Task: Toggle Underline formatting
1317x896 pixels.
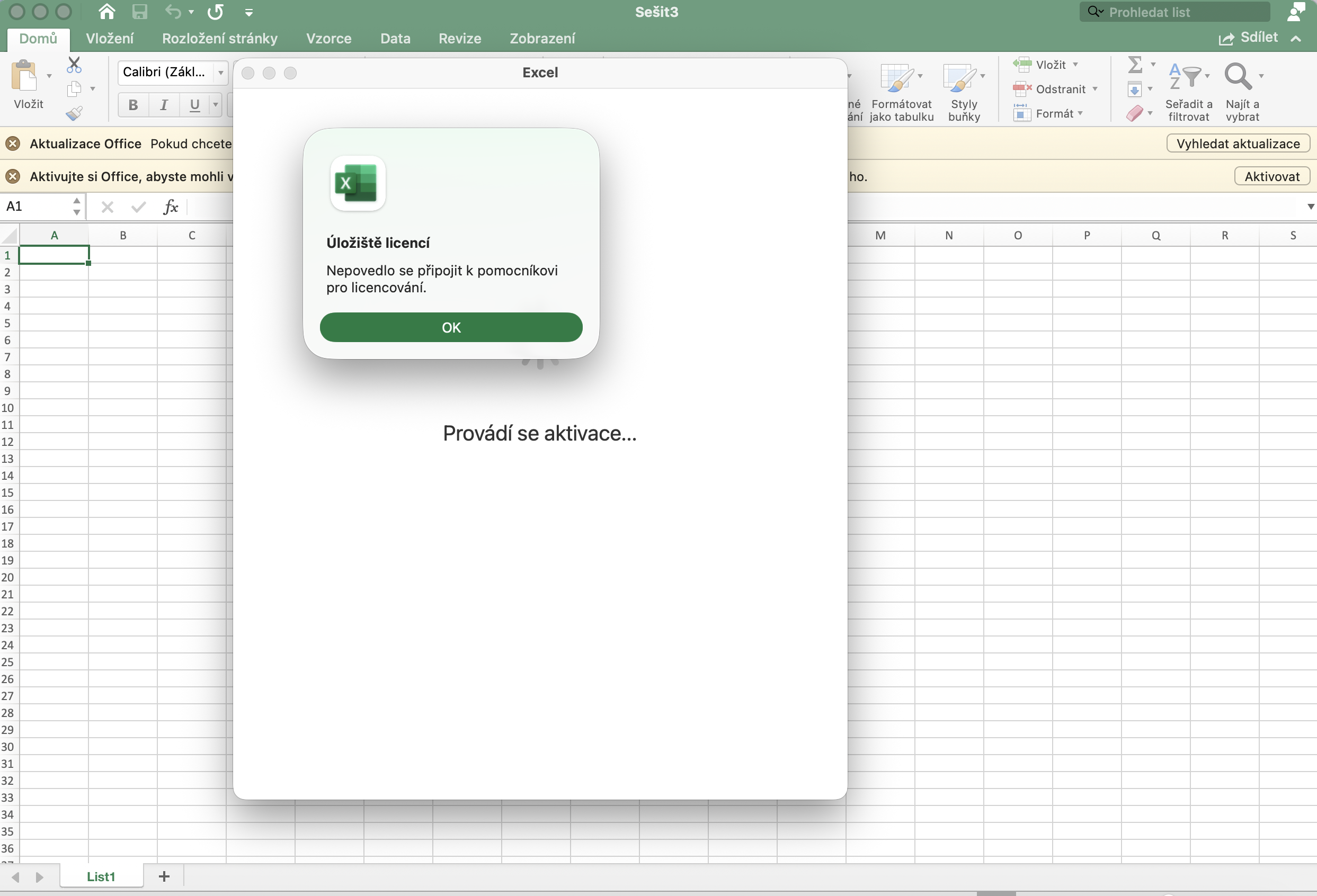Action: coord(194,105)
